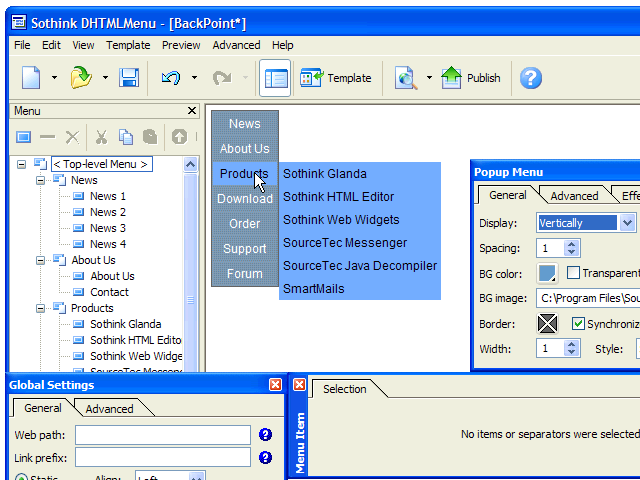640x480 pixels.
Task: Expand the open file dropdown arrow
Action: (x=105, y=78)
